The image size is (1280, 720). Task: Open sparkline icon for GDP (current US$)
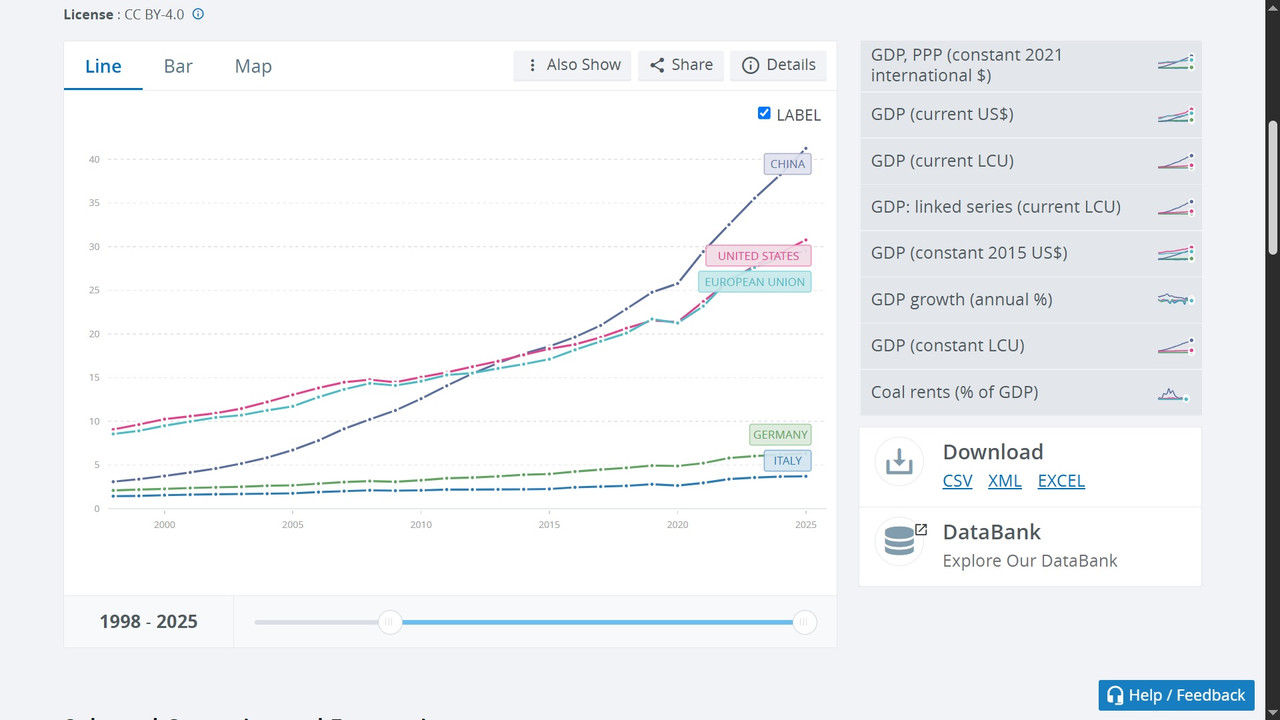[1176, 115]
